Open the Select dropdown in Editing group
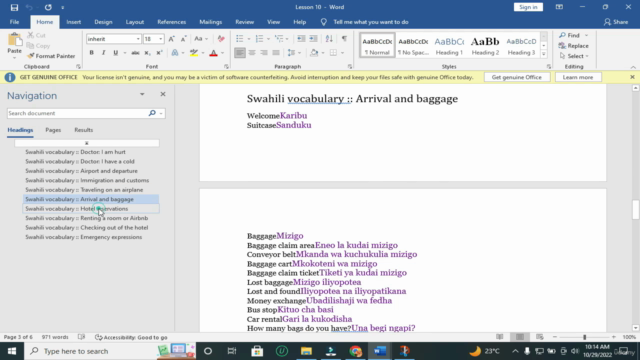This screenshot has height=360, width=640. tap(574, 56)
